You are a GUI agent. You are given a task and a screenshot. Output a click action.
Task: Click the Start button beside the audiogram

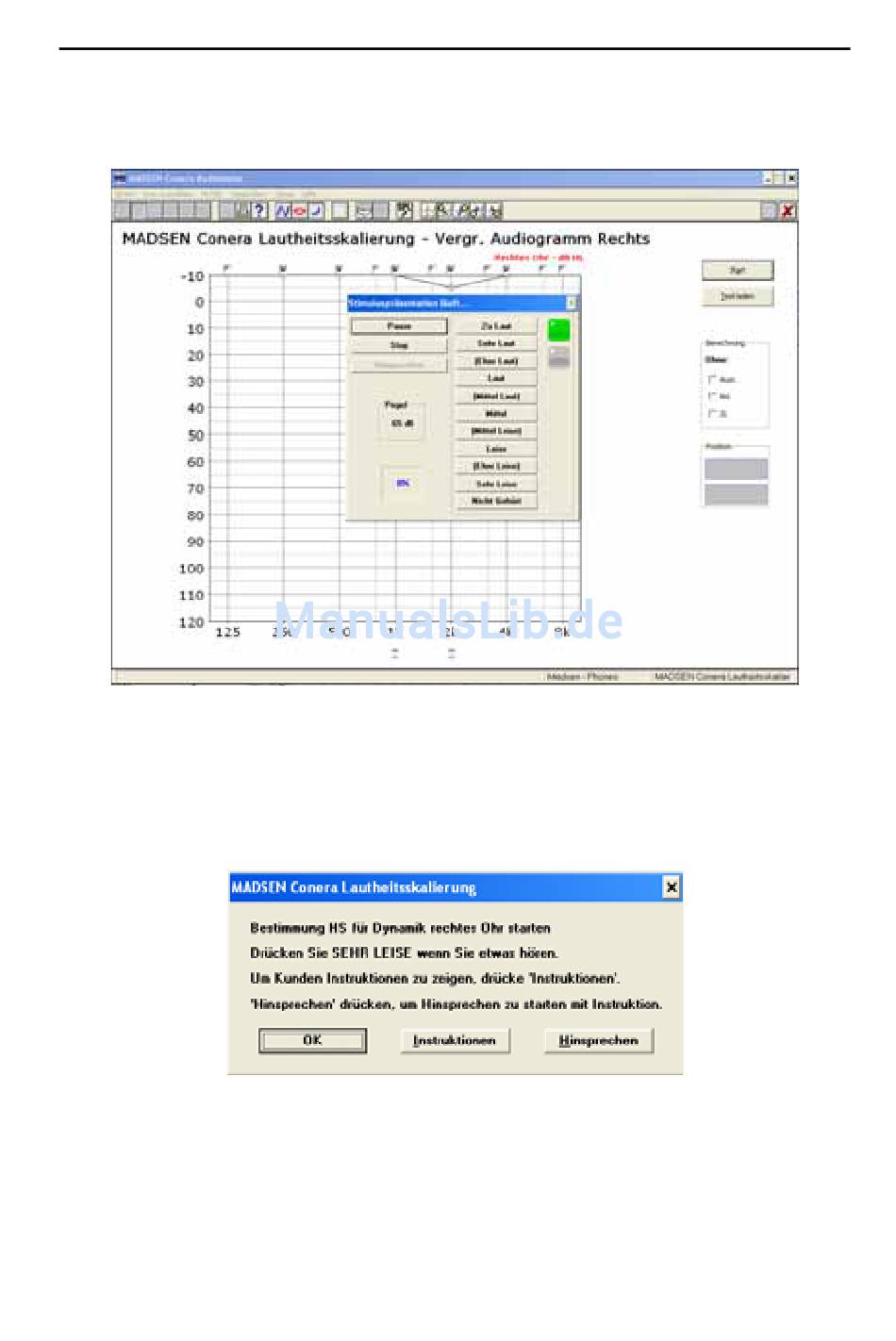coord(738,270)
